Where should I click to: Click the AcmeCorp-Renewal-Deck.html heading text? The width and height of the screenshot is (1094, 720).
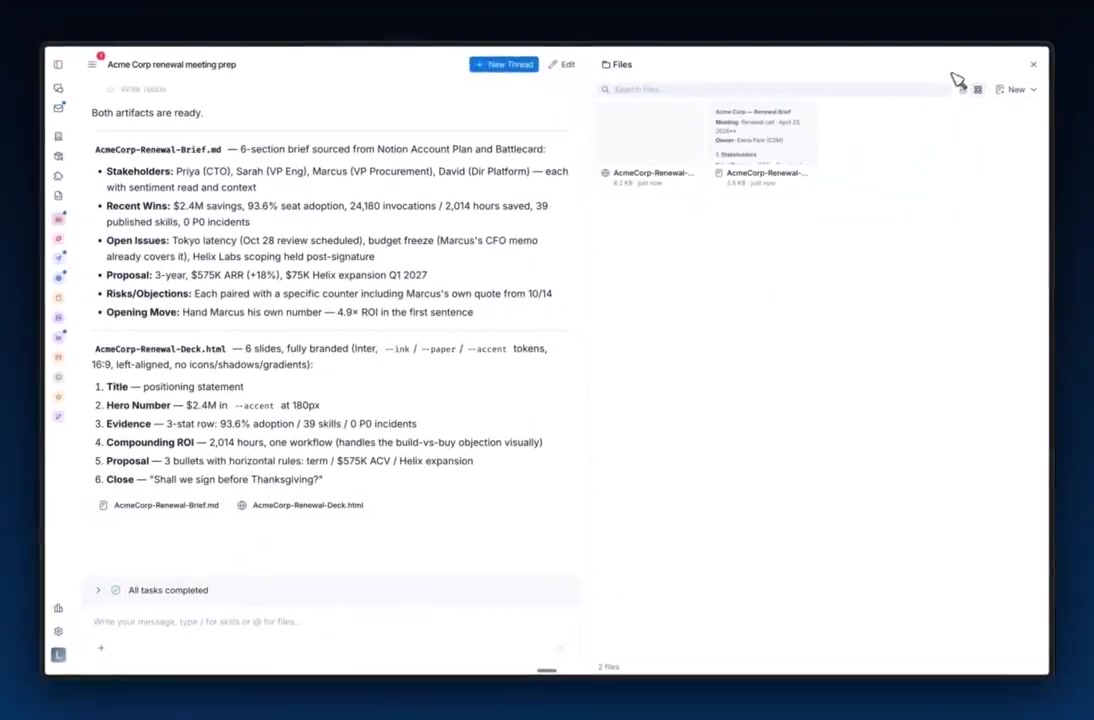[160, 349]
